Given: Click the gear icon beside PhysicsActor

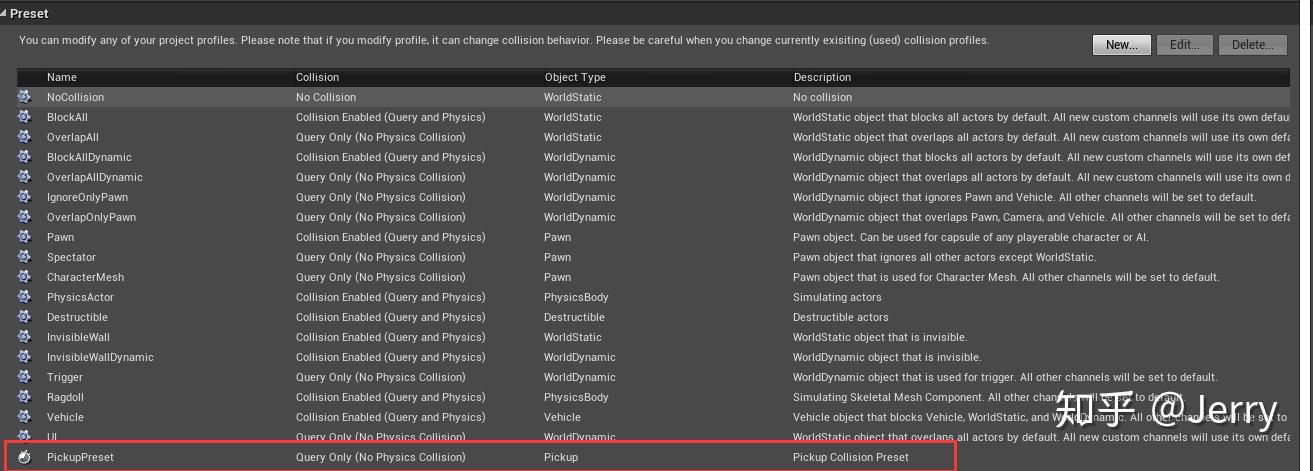Looking at the screenshot, I should click(x=24, y=297).
